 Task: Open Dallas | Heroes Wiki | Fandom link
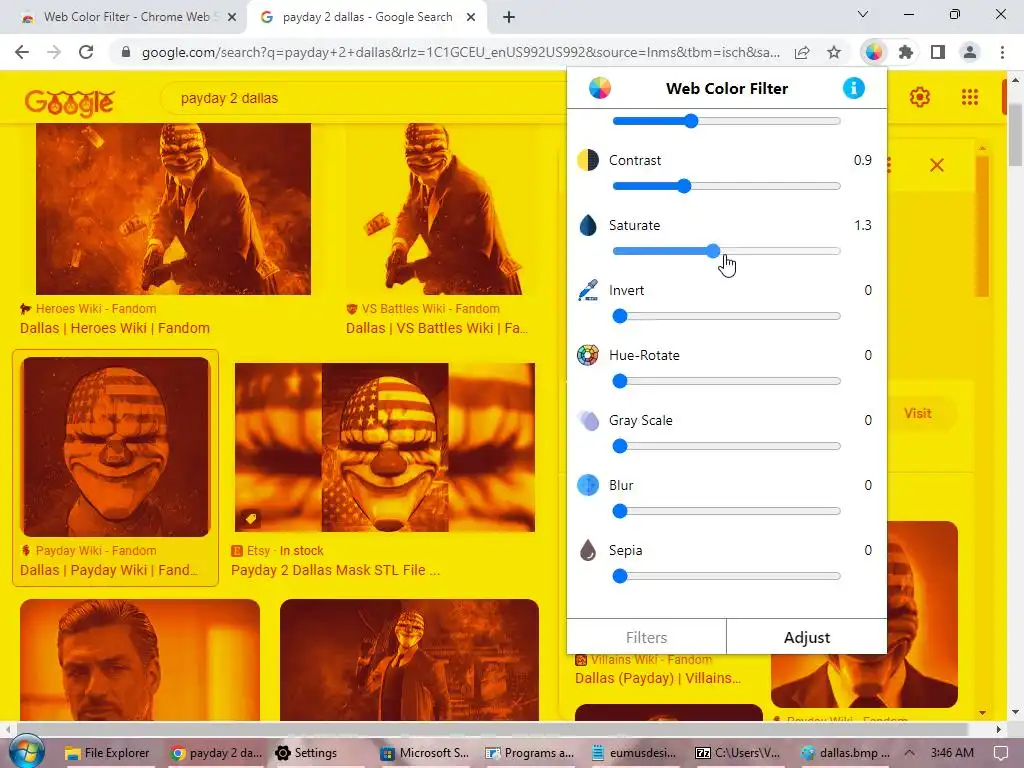(x=115, y=328)
